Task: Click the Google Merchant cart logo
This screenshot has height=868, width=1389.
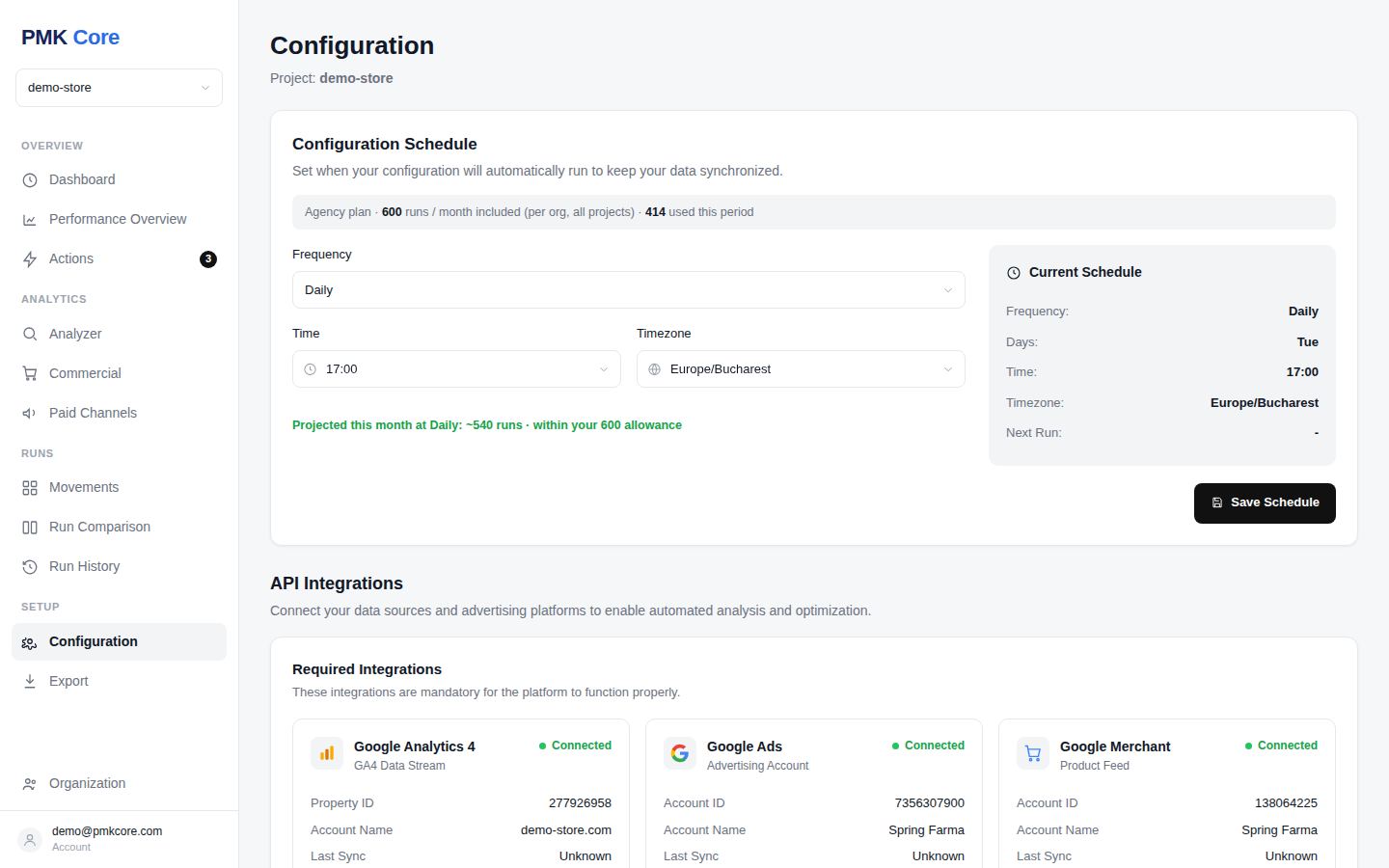Action: 1033,753
